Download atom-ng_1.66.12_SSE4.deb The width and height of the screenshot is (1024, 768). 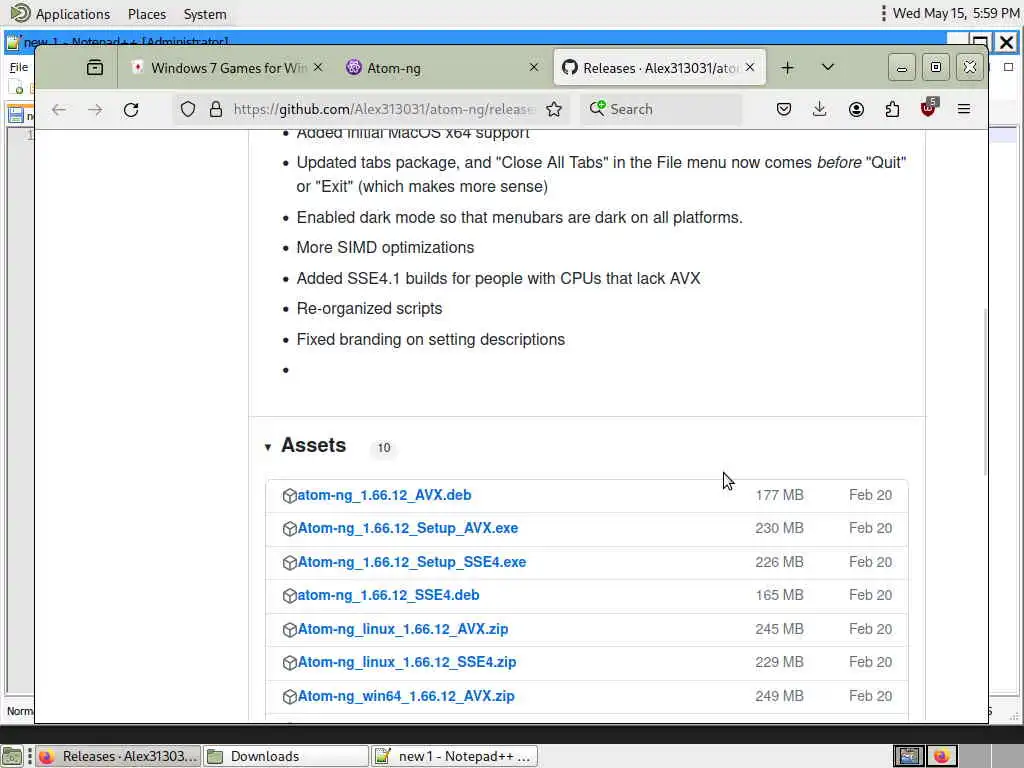[388, 595]
